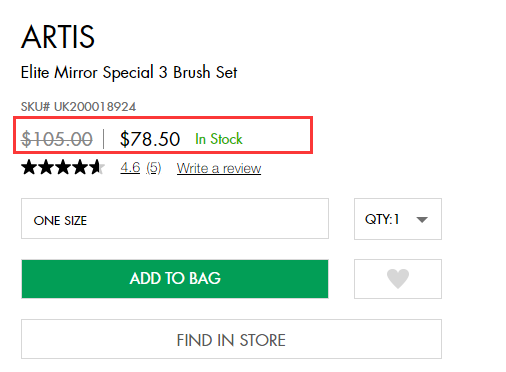Click the first rating star
The height and width of the screenshot is (372, 506).
(x=29, y=167)
